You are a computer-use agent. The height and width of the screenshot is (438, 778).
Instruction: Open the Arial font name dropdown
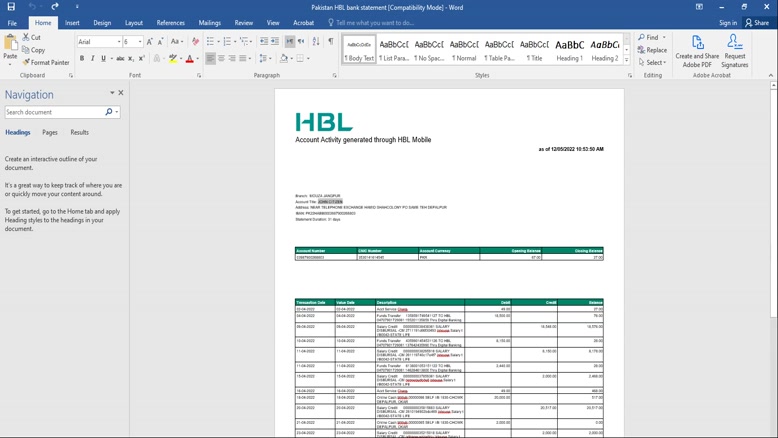116,42
